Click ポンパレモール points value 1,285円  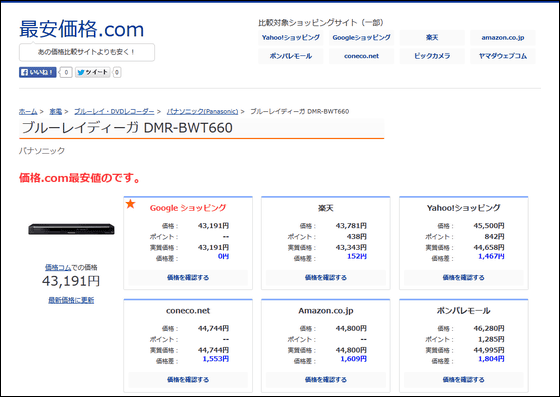coord(491,339)
